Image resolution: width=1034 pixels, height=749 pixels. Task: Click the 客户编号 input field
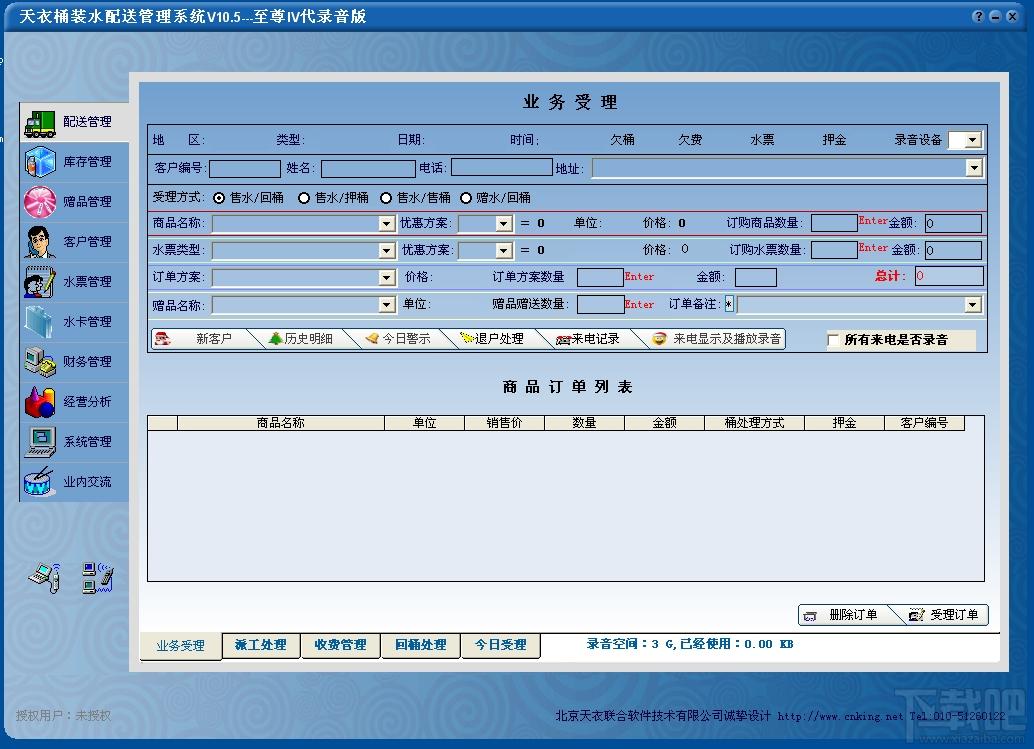coord(245,169)
